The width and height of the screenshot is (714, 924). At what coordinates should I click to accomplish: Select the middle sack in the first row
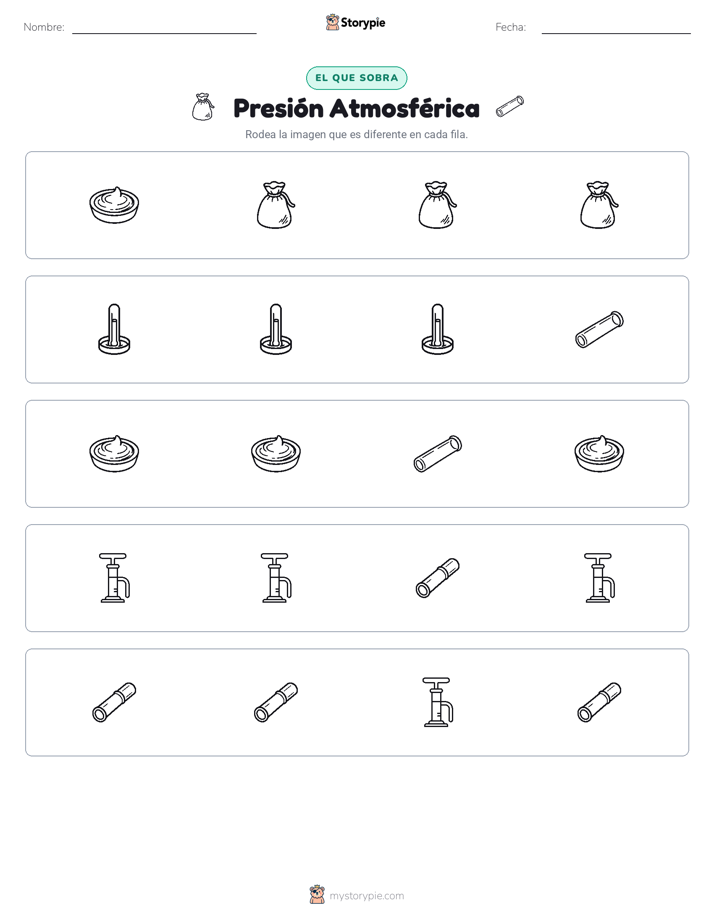438,205
